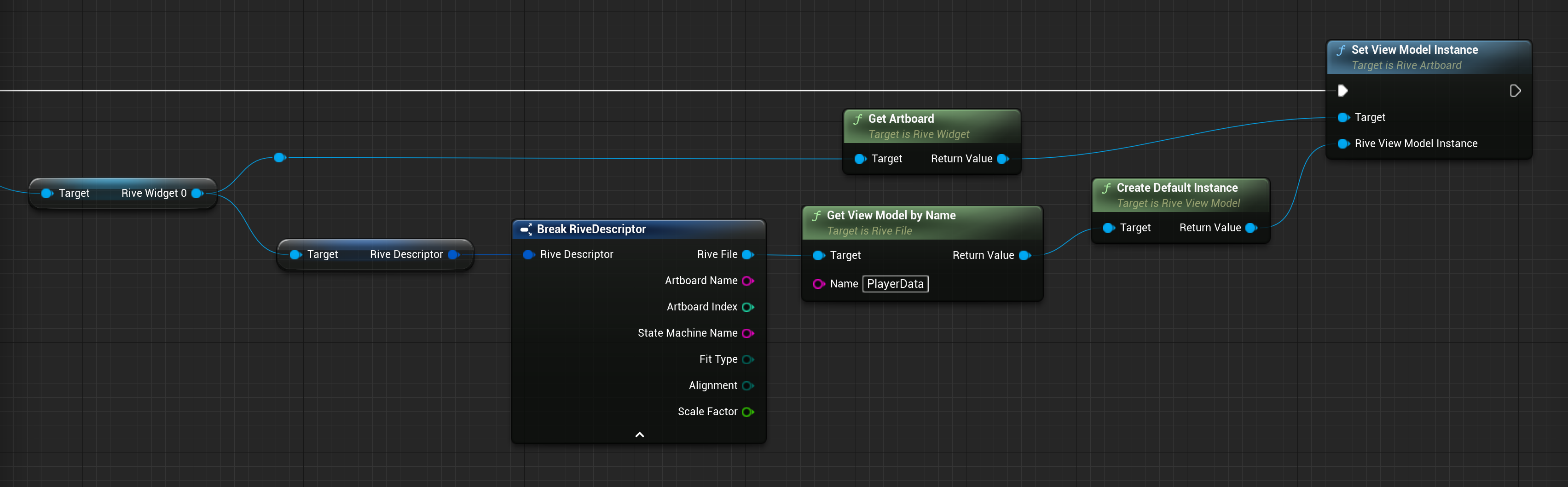Click the Rive Descriptor input pin on Break RiveDescriptor
The width and height of the screenshot is (1568, 487).
point(529,255)
